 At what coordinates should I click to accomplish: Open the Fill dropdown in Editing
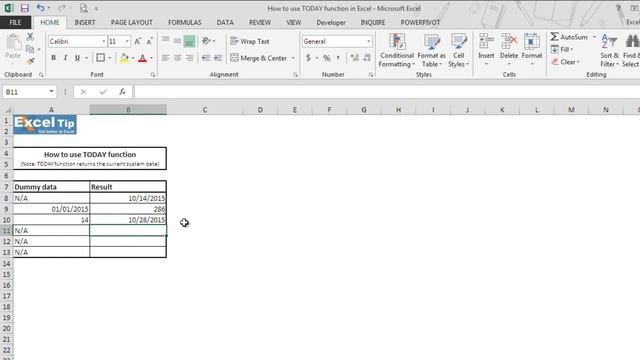(562, 49)
